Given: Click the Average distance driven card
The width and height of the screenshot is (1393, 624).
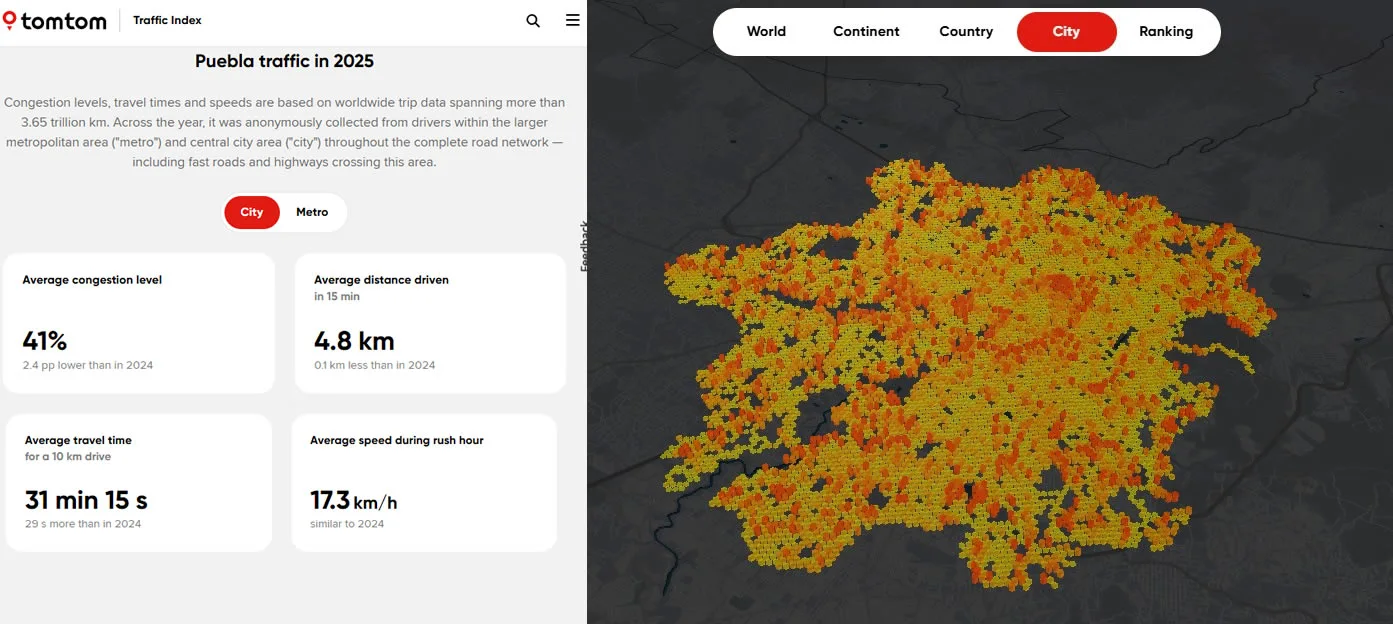Looking at the screenshot, I should pos(430,323).
